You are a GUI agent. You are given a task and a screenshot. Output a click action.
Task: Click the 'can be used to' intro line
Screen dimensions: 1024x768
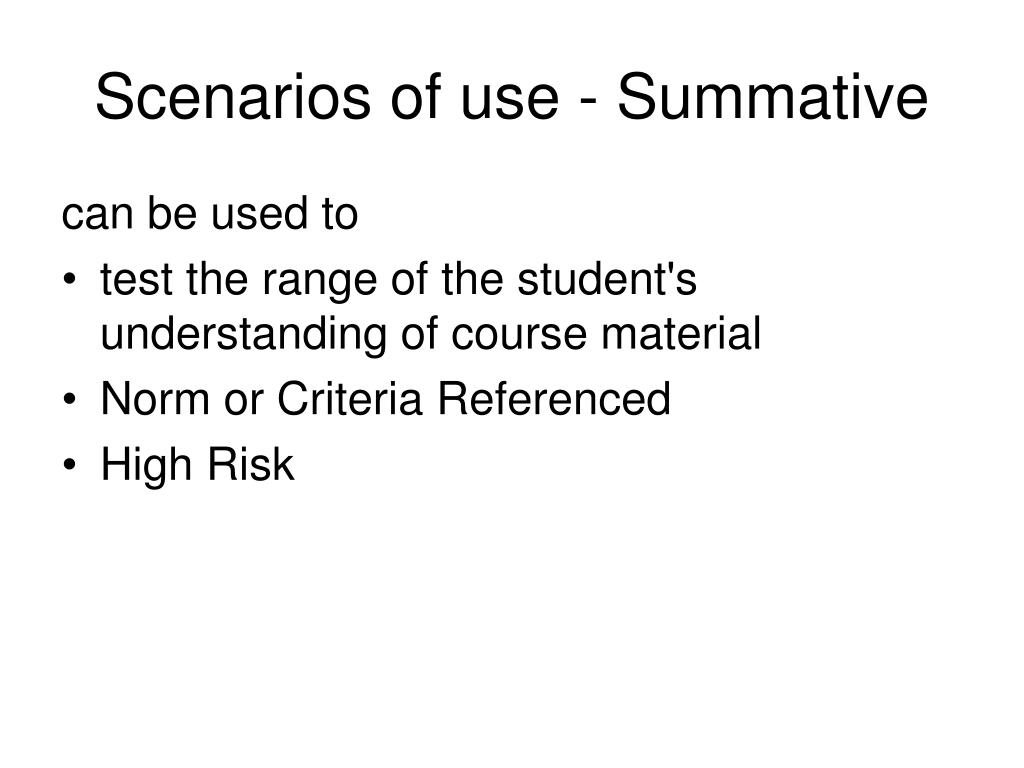(210, 214)
